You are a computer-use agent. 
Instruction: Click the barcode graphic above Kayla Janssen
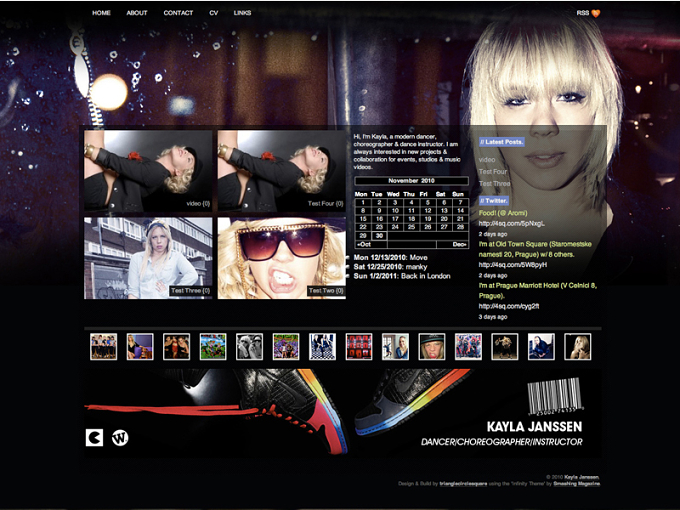click(x=555, y=396)
